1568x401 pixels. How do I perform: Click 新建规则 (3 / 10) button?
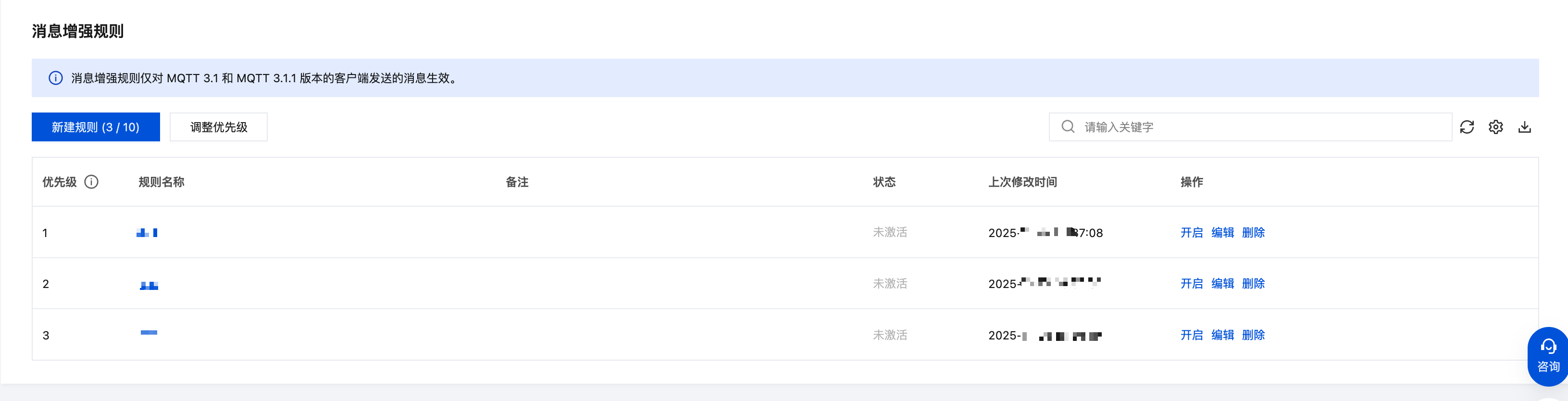point(96,127)
